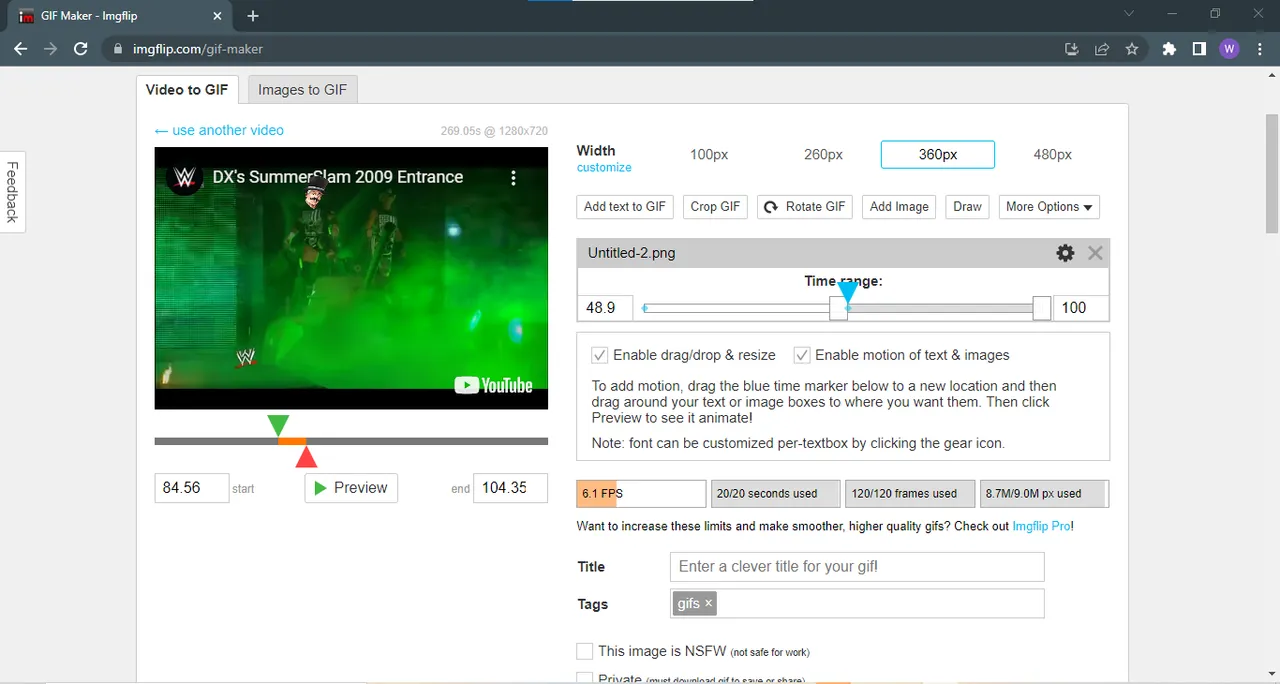The image size is (1280, 684).
Task: Select the GIF Maker - Imgflip browser tab
Action: click(119, 16)
